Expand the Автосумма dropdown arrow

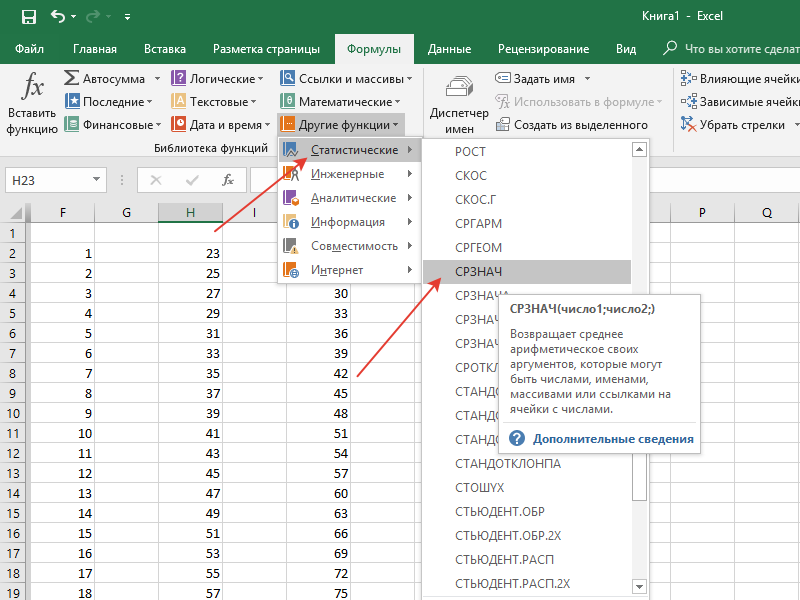point(157,79)
